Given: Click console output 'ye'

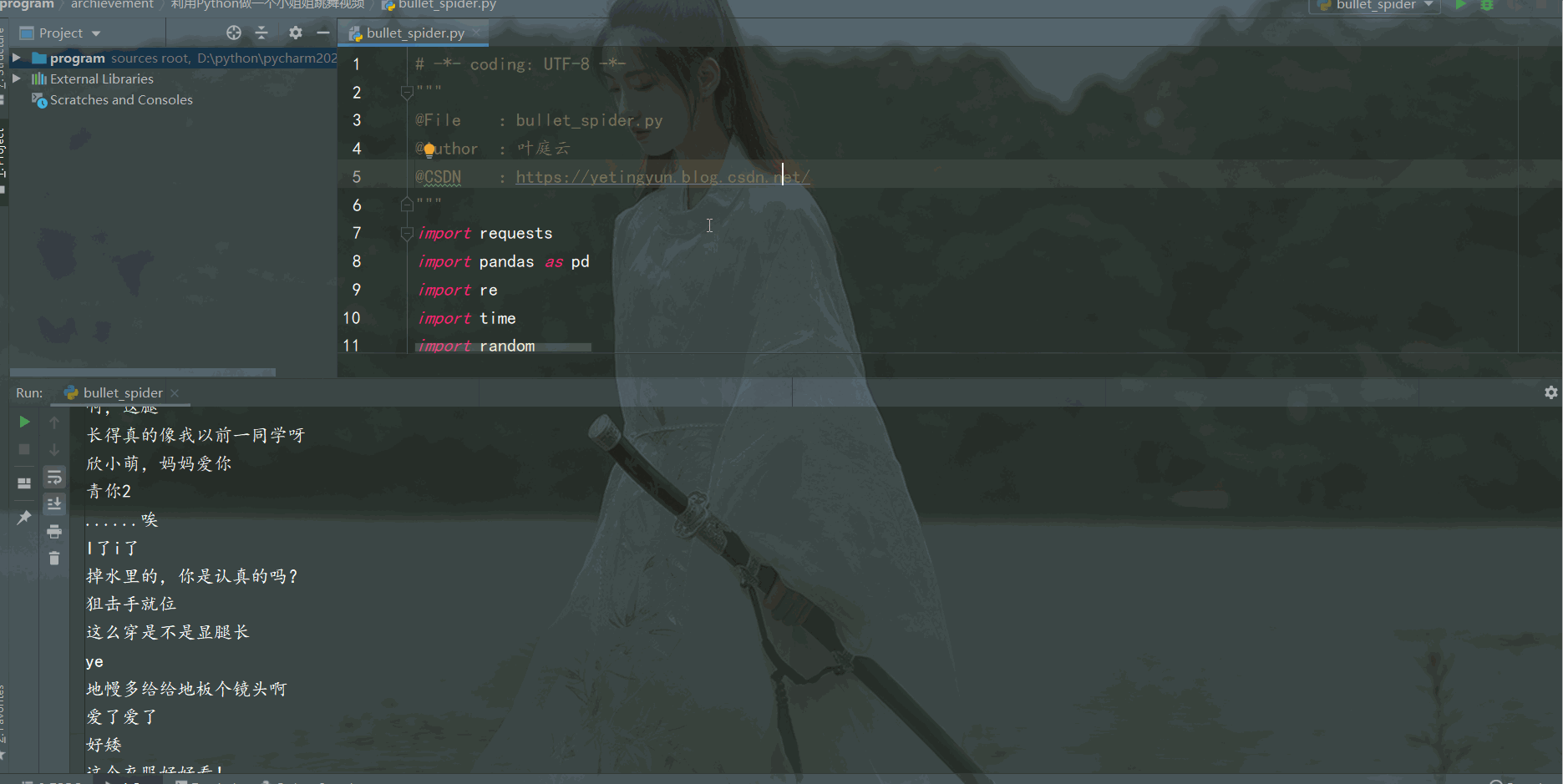Looking at the screenshot, I should 94,661.
